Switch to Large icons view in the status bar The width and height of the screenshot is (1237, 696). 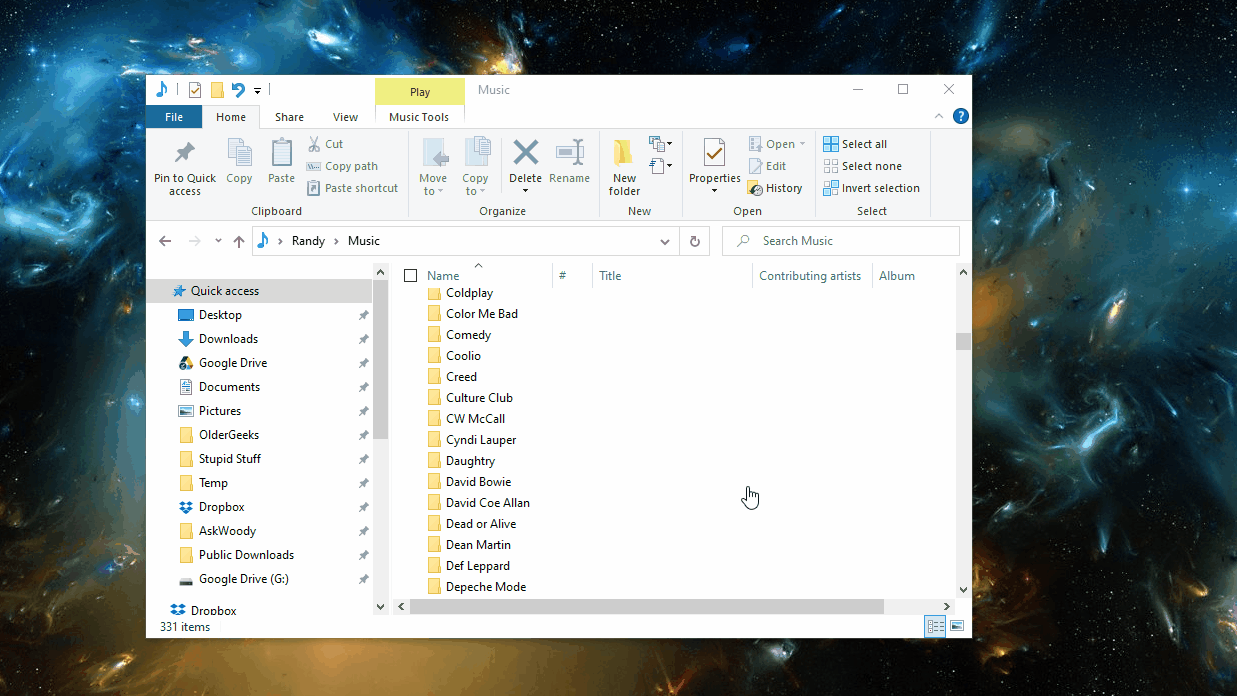coord(957,626)
